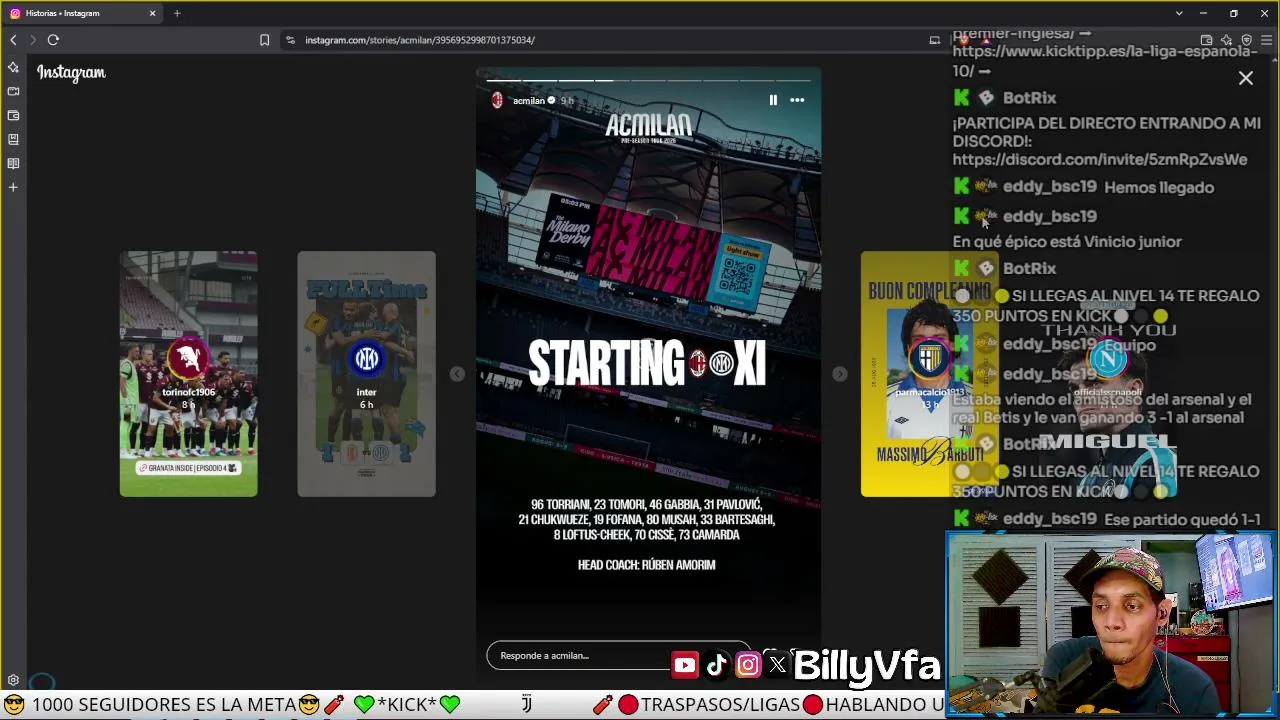This screenshot has height=720, width=1280.
Task: Close the stories viewer with the X
Action: coord(1246,78)
